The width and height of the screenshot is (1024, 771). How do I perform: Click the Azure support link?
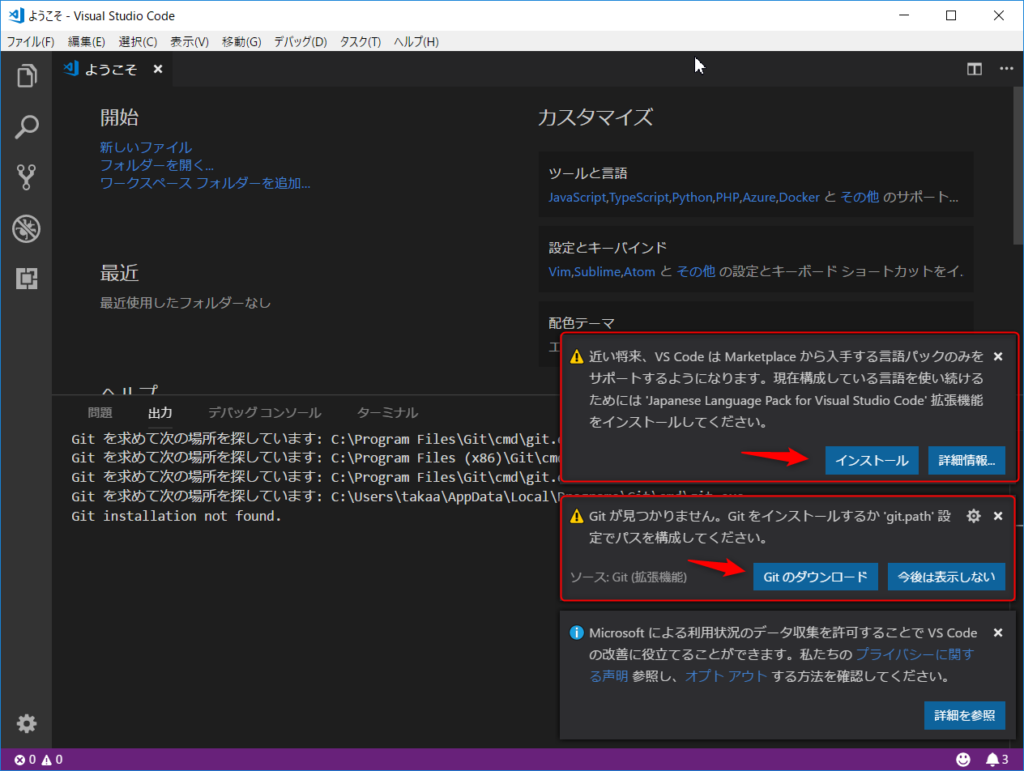tap(759, 197)
